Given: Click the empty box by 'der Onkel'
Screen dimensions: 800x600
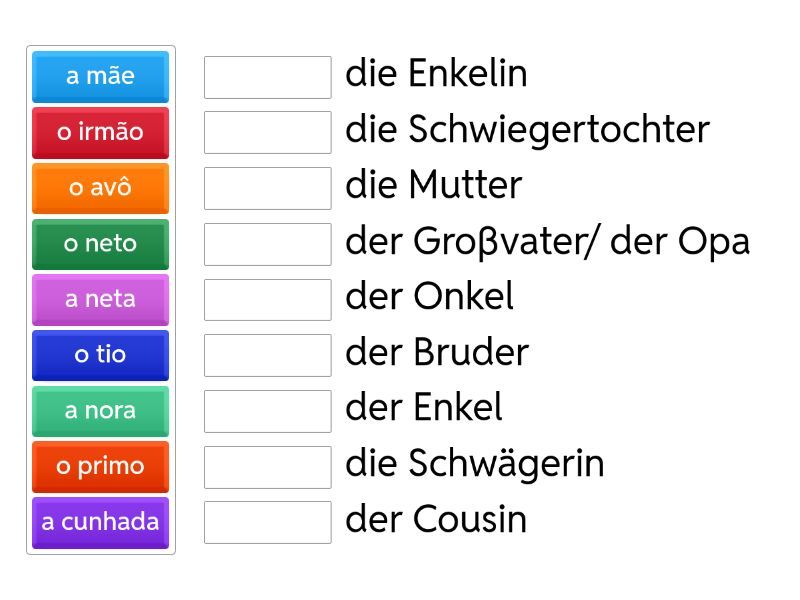Looking at the screenshot, I should [267, 299].
